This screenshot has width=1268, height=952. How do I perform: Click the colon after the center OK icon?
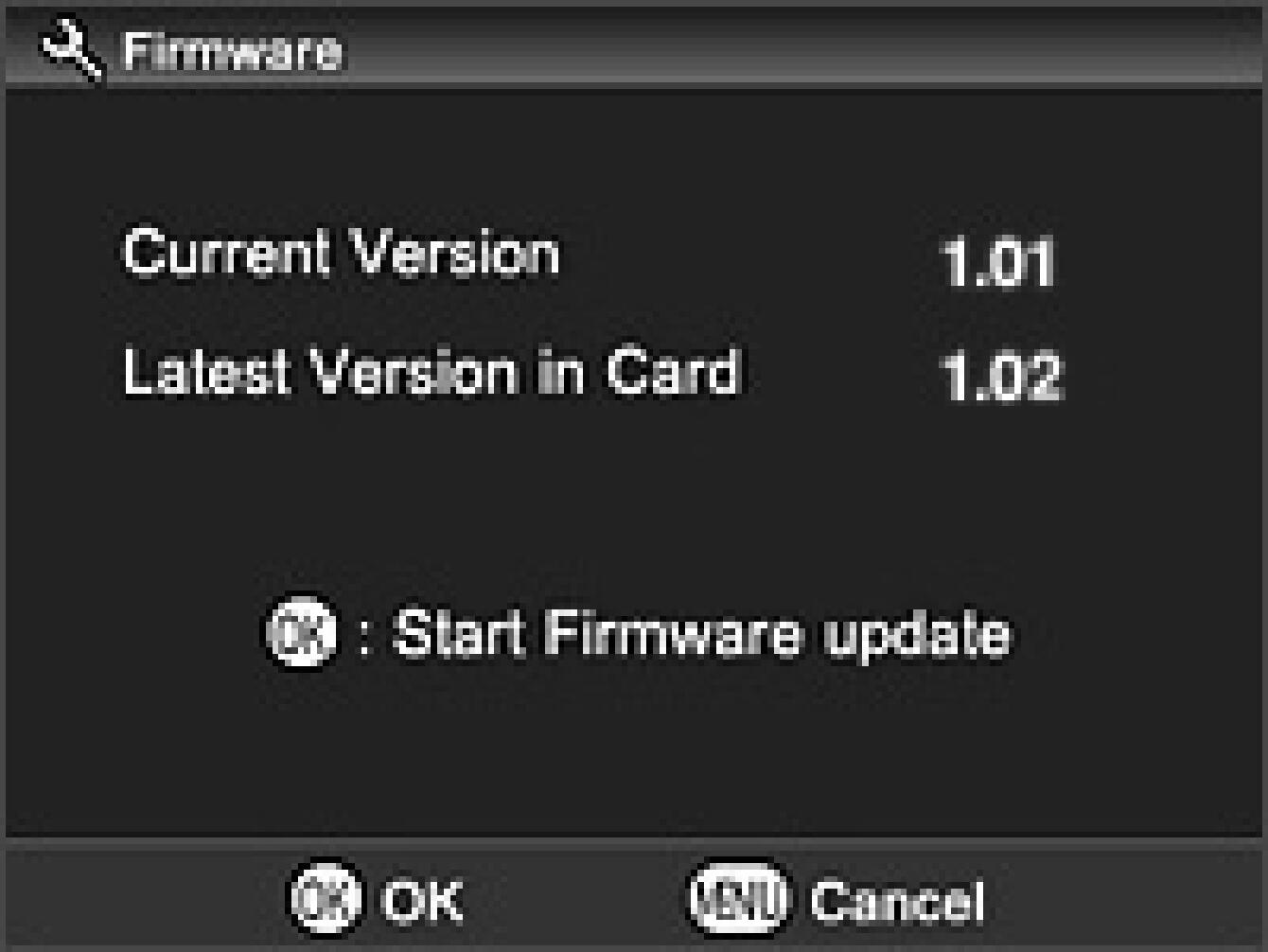tap(365, 635)
